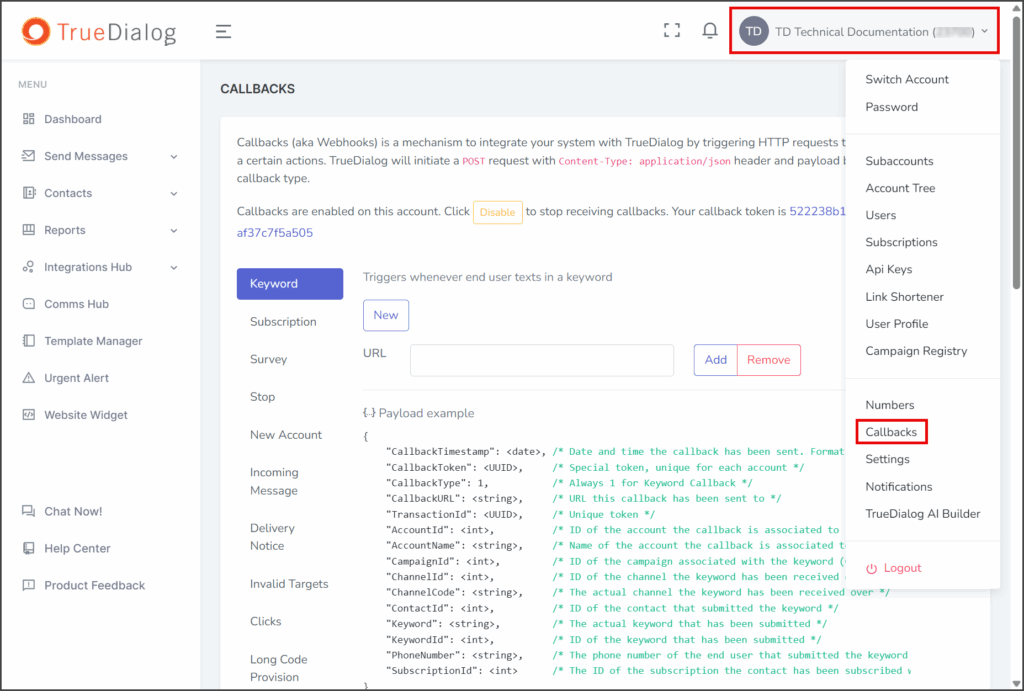Open Notifications in account menu
The height and width of the screenshot is (691, 1024).
tap(899, 487)
